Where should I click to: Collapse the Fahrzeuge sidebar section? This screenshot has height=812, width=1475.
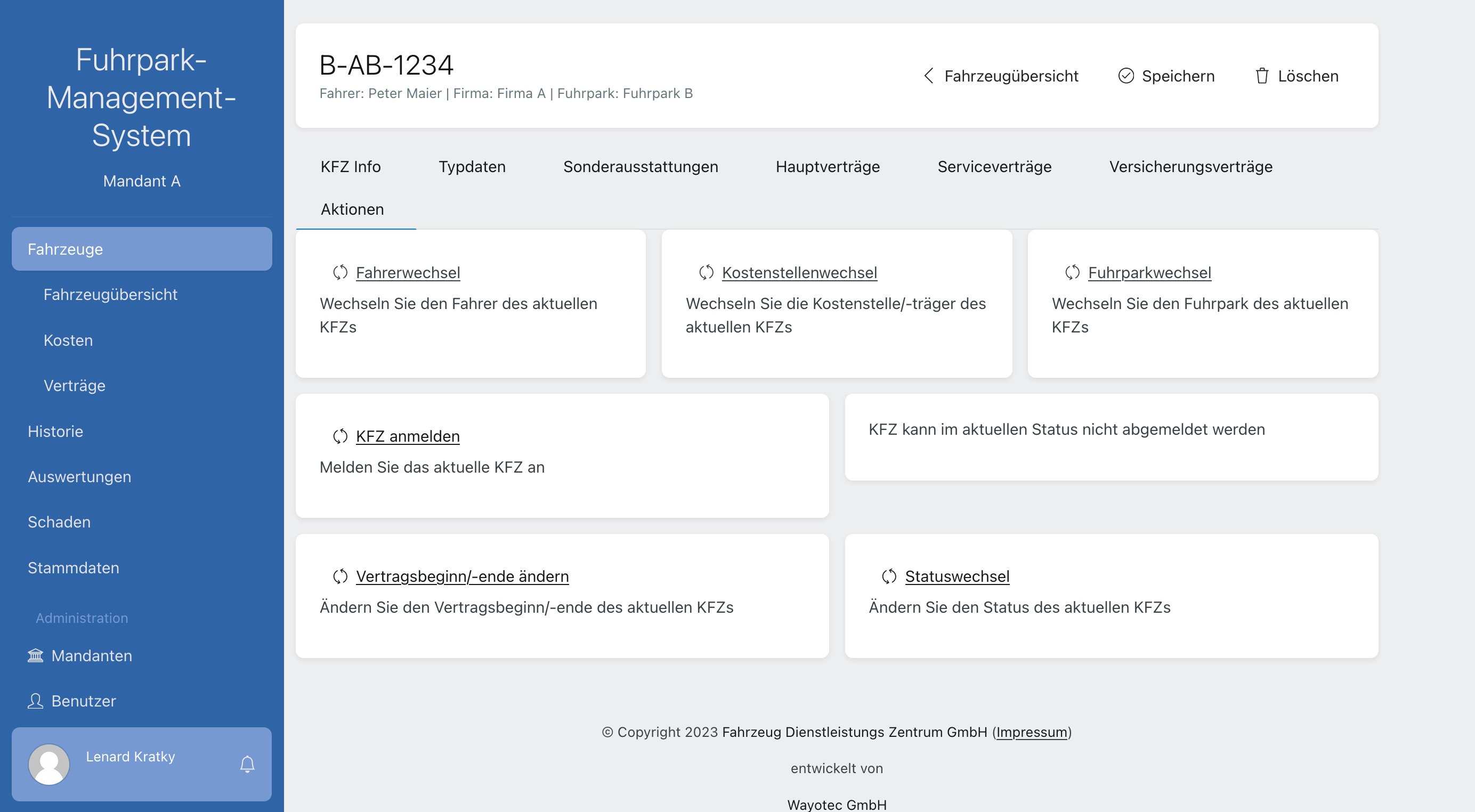141,249
